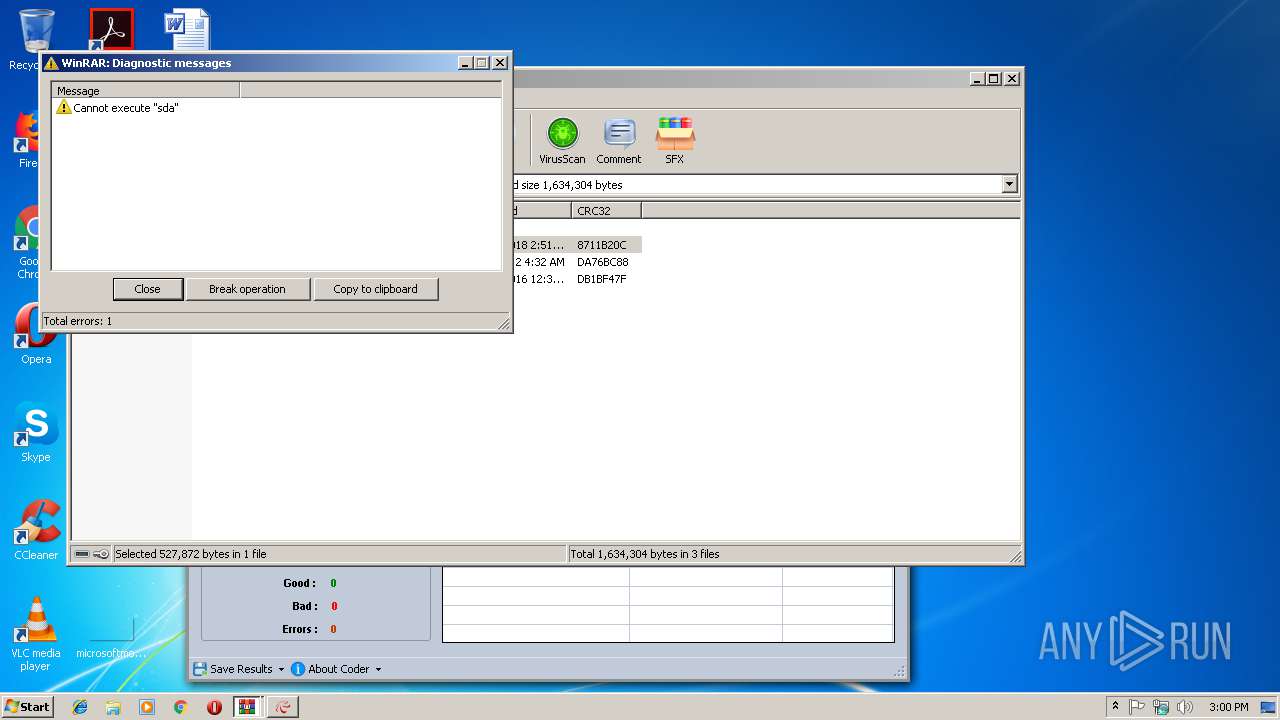Click Copy to clipboard button
Viewport: 1280px width, 720px height.
375,289
